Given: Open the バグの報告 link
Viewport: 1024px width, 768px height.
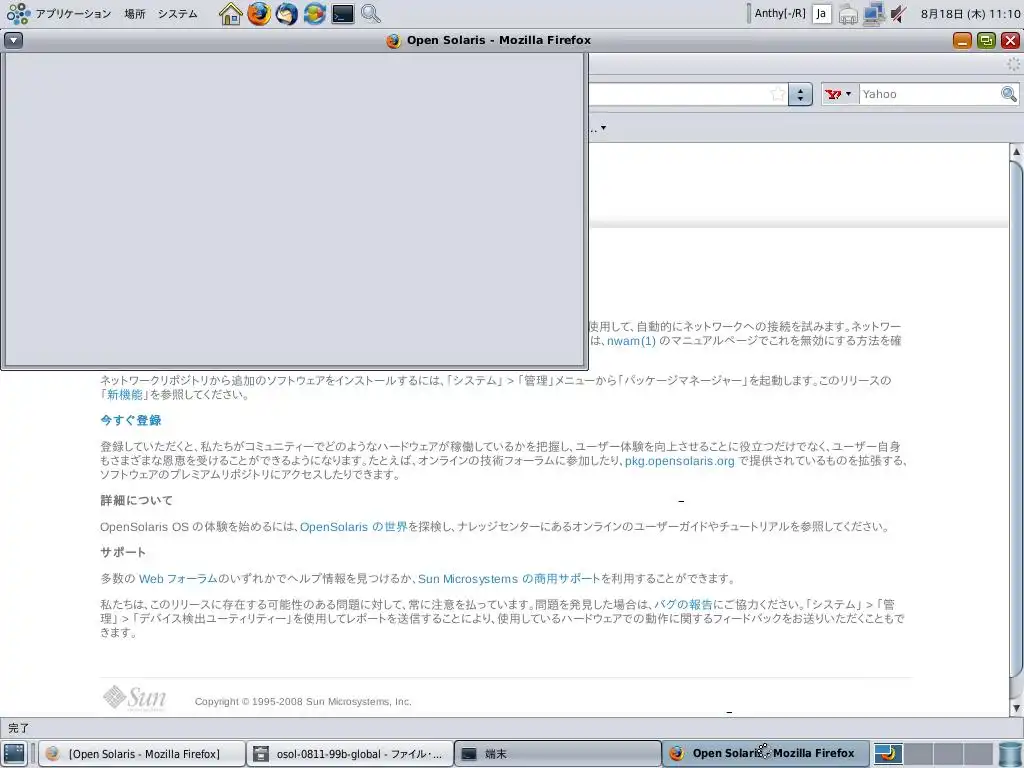Looking at the screenshot, I should click(683, 605).
